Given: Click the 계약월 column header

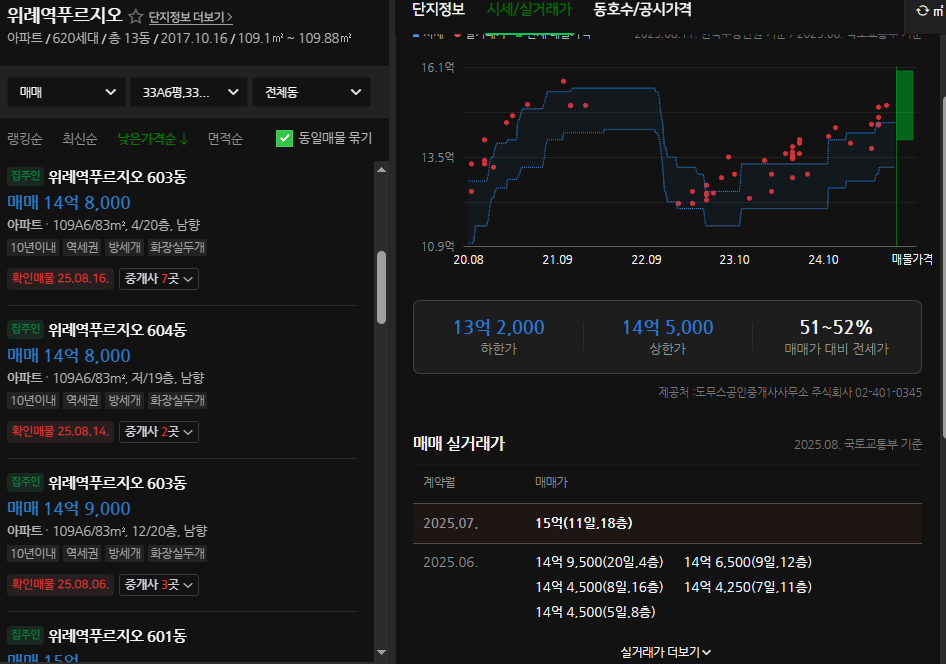Looking at the screenshot, I should point(439,482).
